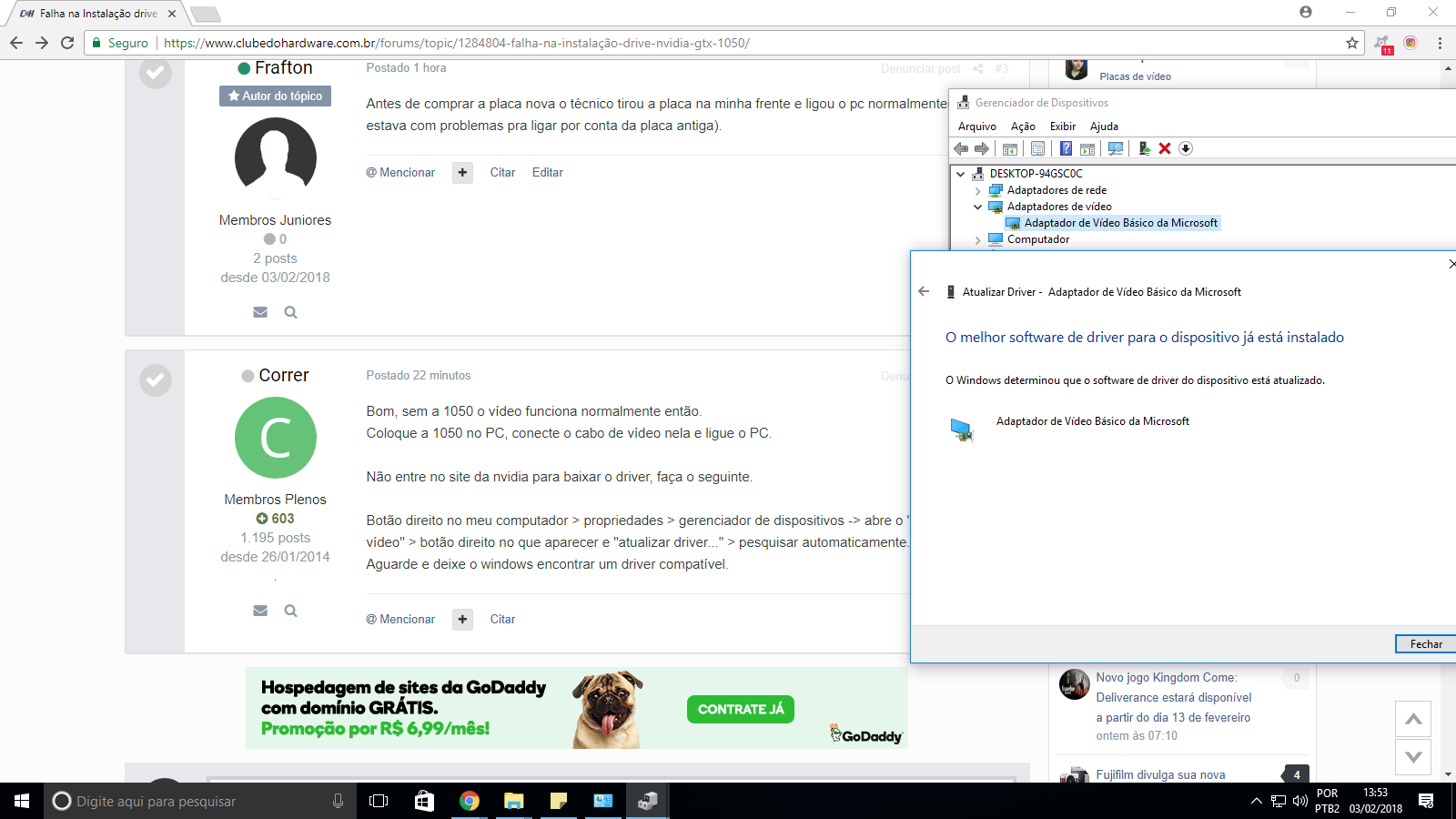
Task: Open Novo jogo Kingdom Come news link
Action: click(1173, 697)
